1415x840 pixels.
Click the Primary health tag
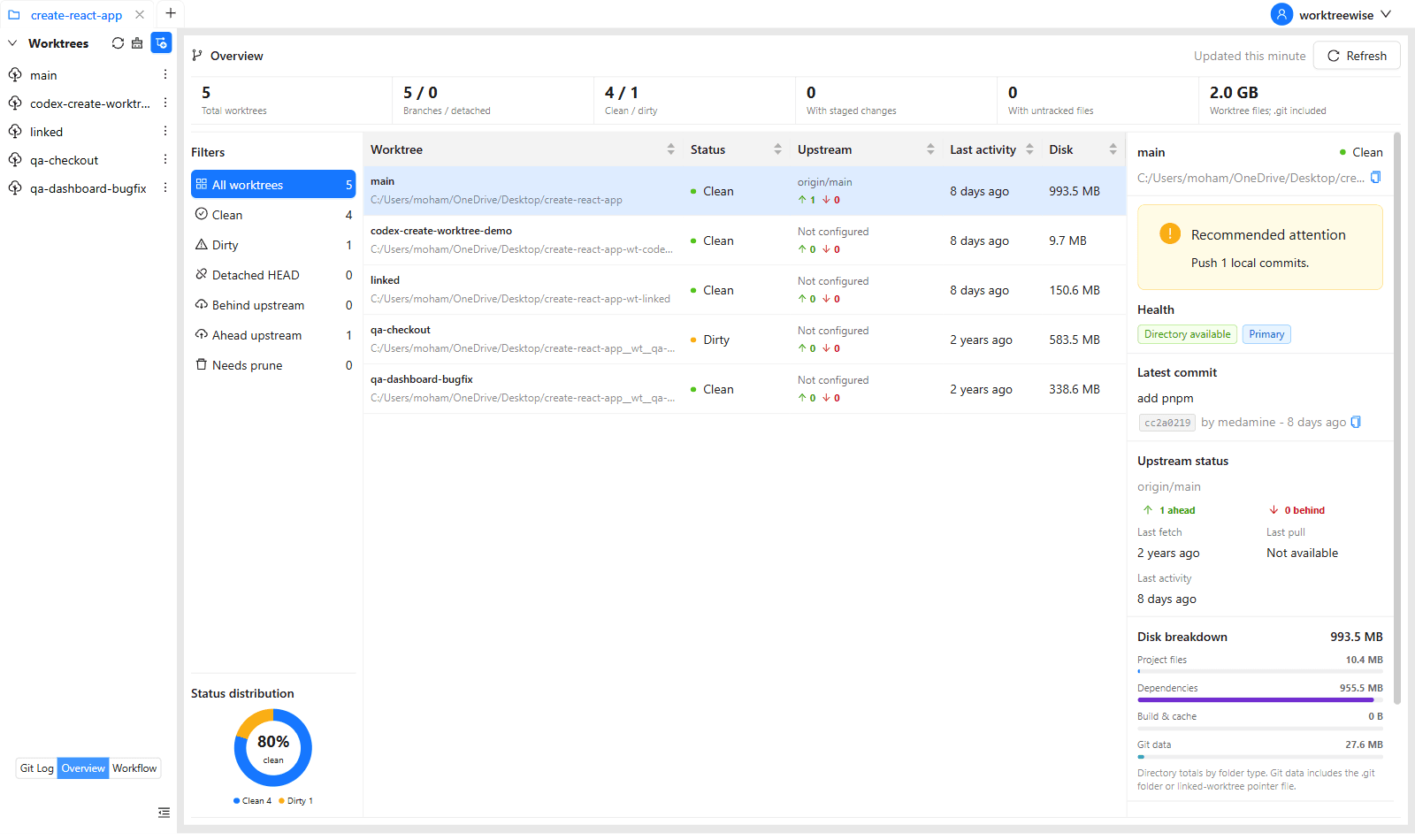click(x=1266, y=334)
